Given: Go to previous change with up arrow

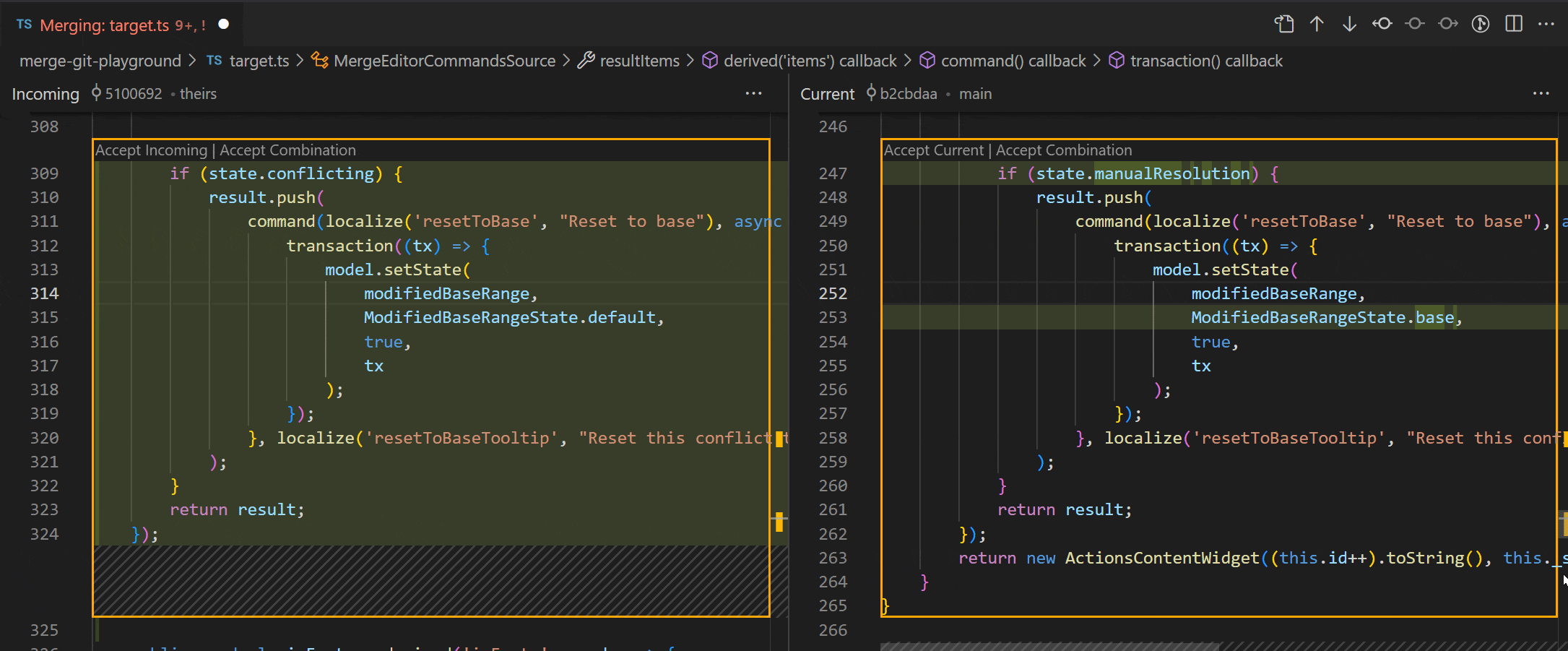Looking at the screenshot, I should point(1317,24).
